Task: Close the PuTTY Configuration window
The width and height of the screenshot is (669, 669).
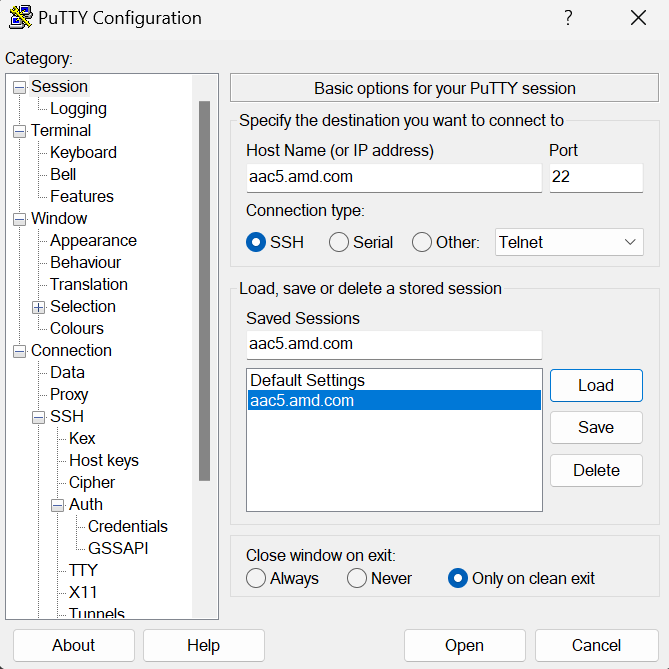Action: point(638,17)
